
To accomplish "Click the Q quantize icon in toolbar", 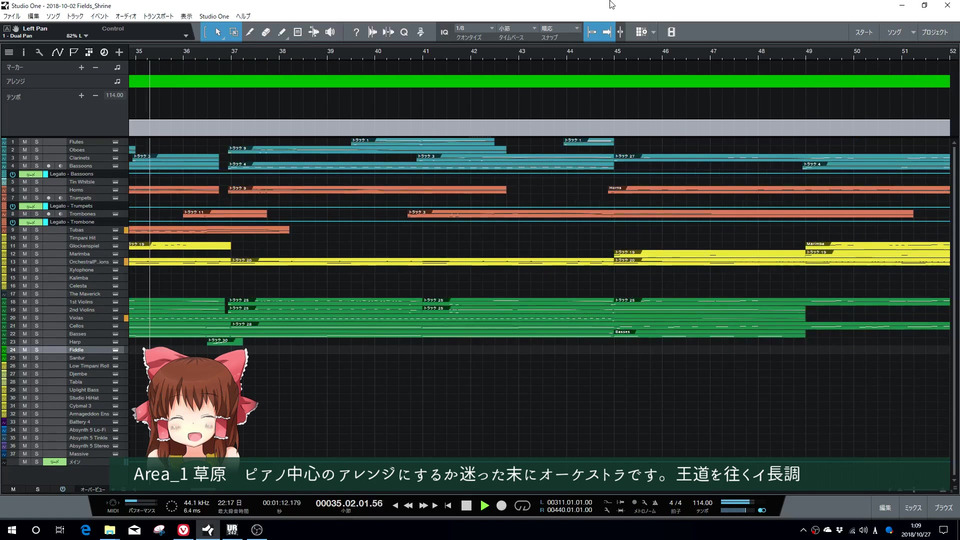I will coord(404,32).
